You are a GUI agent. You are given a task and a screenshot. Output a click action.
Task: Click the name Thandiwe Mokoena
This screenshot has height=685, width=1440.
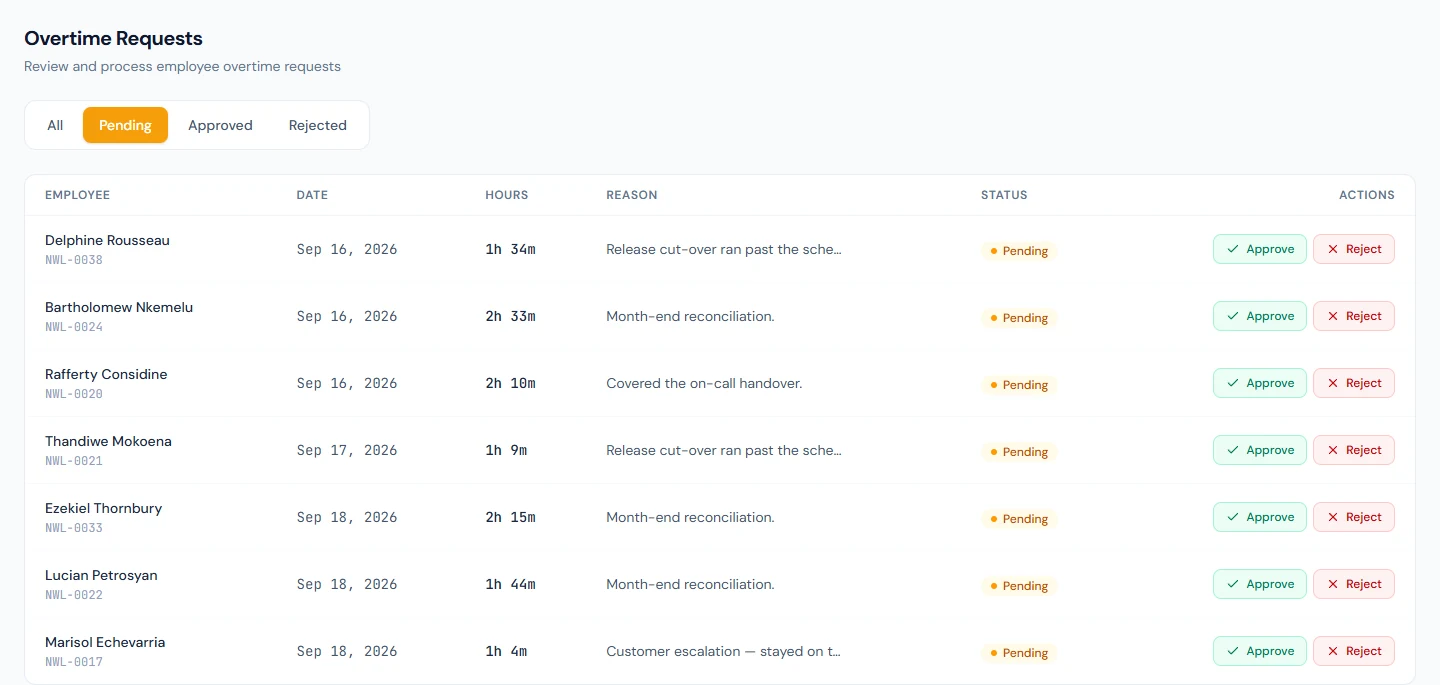click(x=108, y=441)
